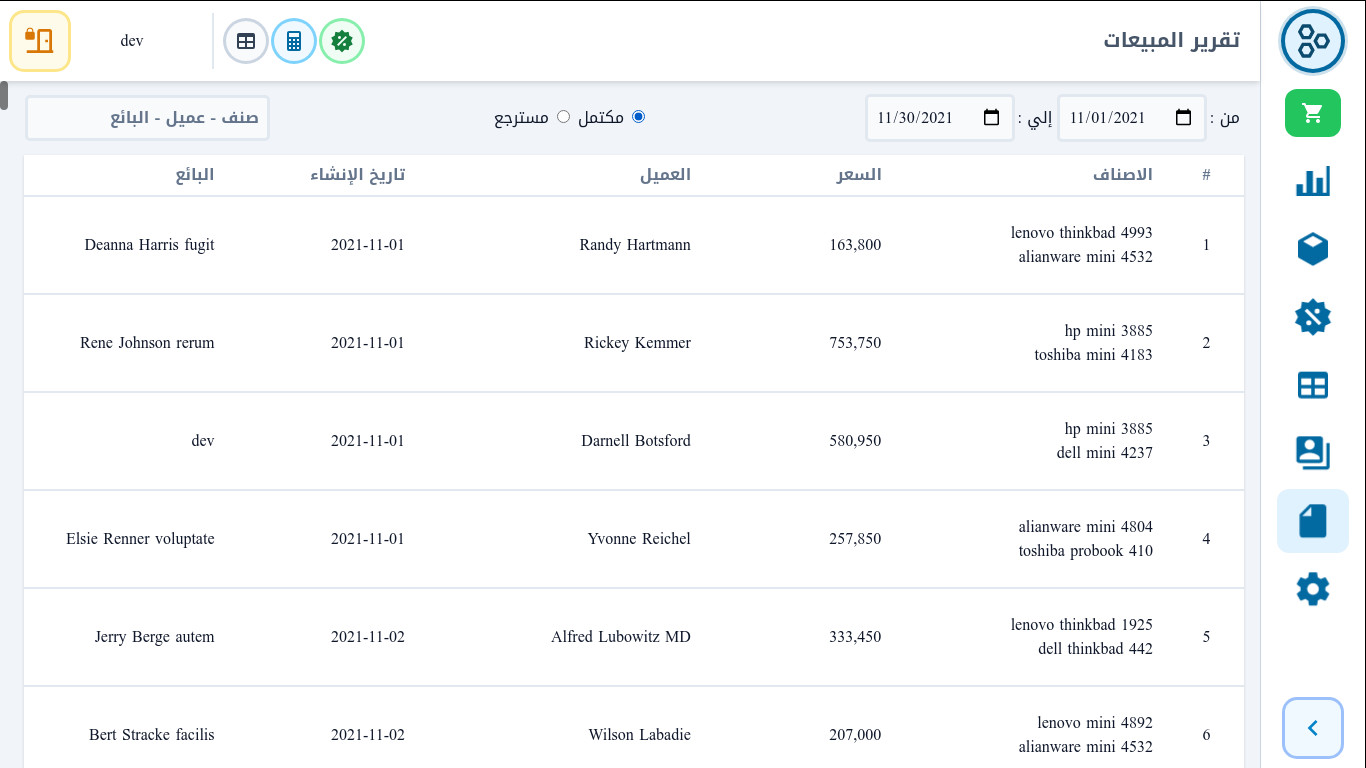Viewport: 1366px width, 768px height.
Task: Open the discount badge icon in the sidebar
Action: [x=1312, y=317]
